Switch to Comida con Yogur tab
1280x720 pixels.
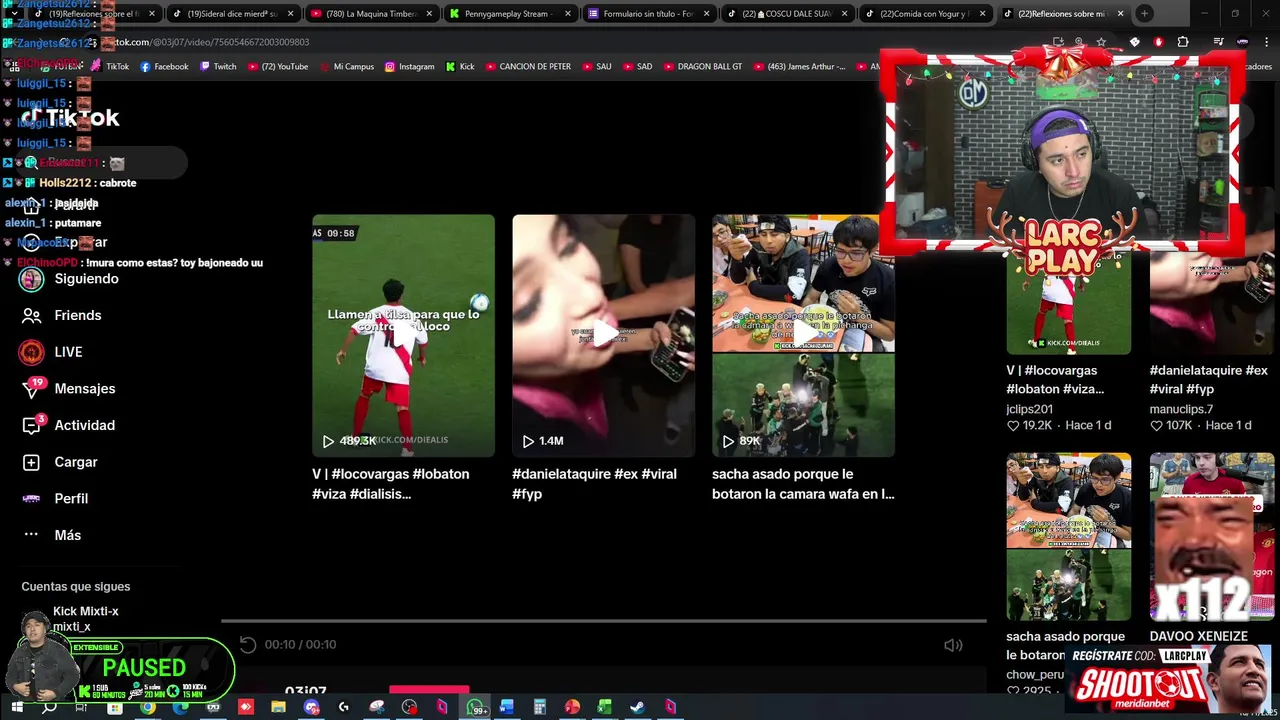(x=924, y=14)
